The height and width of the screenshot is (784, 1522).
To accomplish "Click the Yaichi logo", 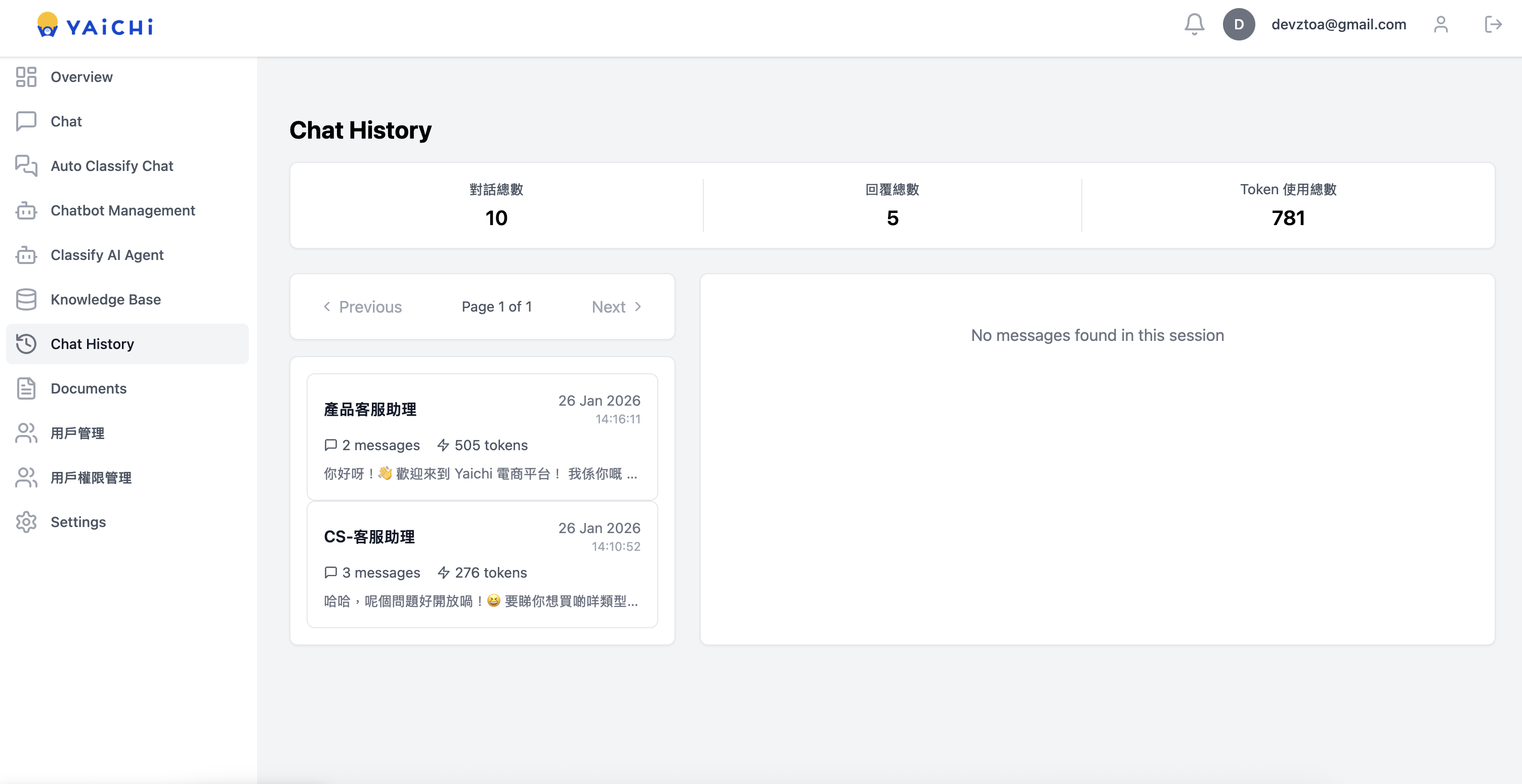I will click(x=95, y=25).
